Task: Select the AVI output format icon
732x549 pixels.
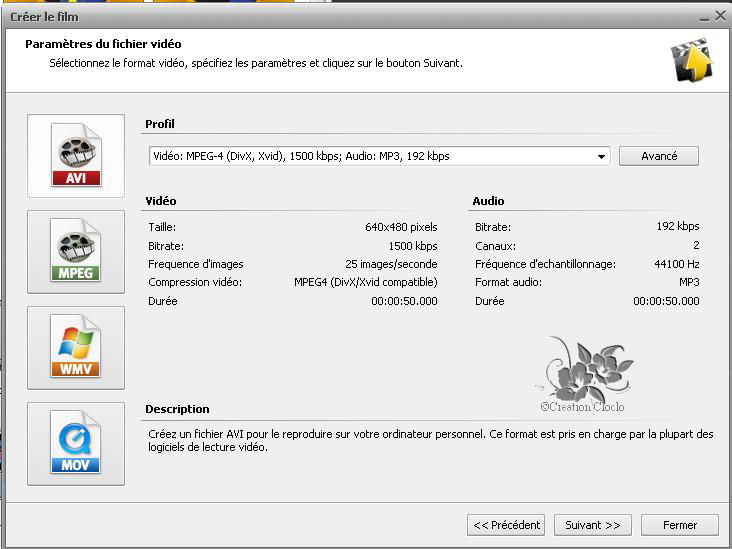Action: pos(76,156)
